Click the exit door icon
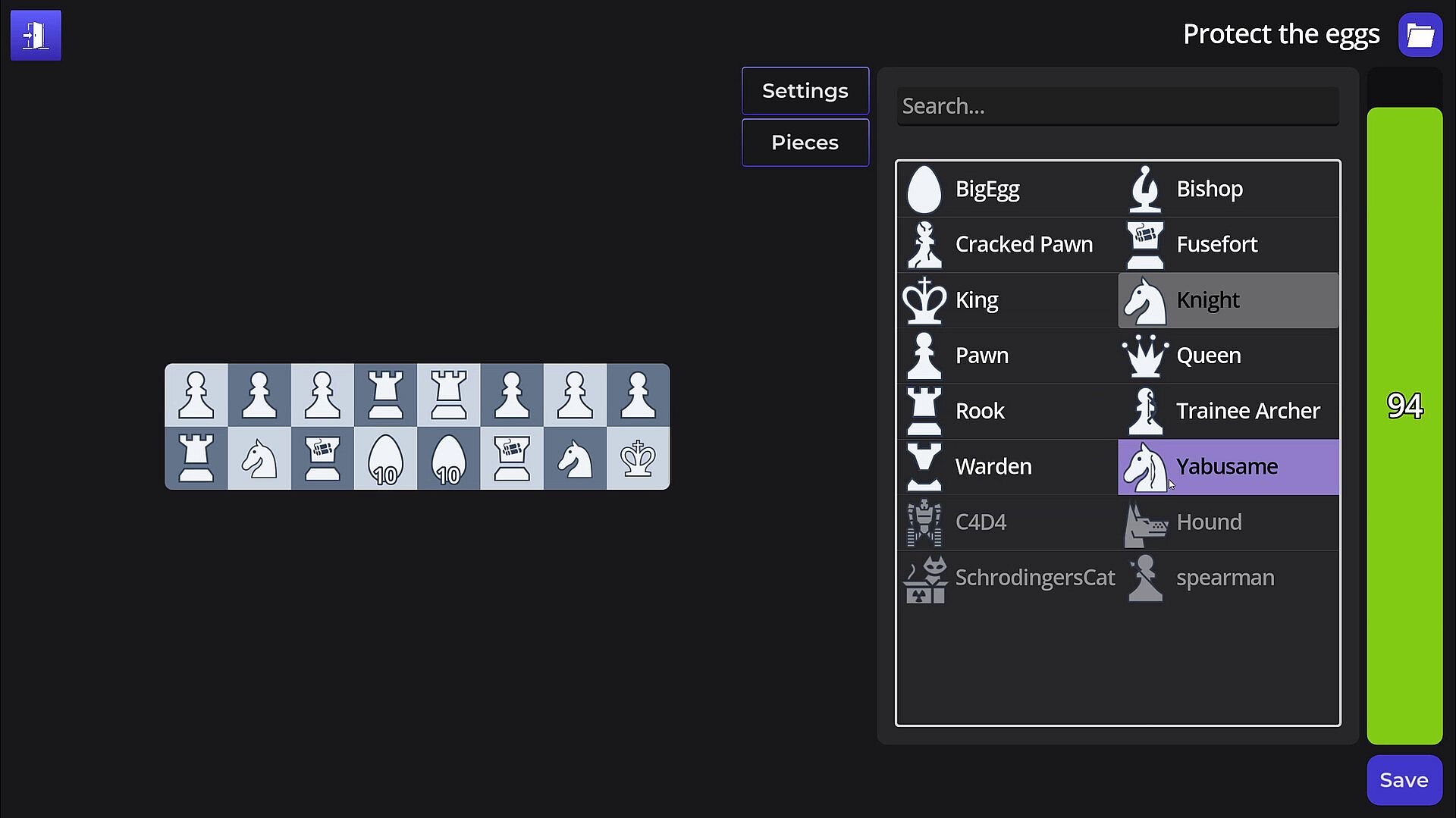 tap(36, 36)
